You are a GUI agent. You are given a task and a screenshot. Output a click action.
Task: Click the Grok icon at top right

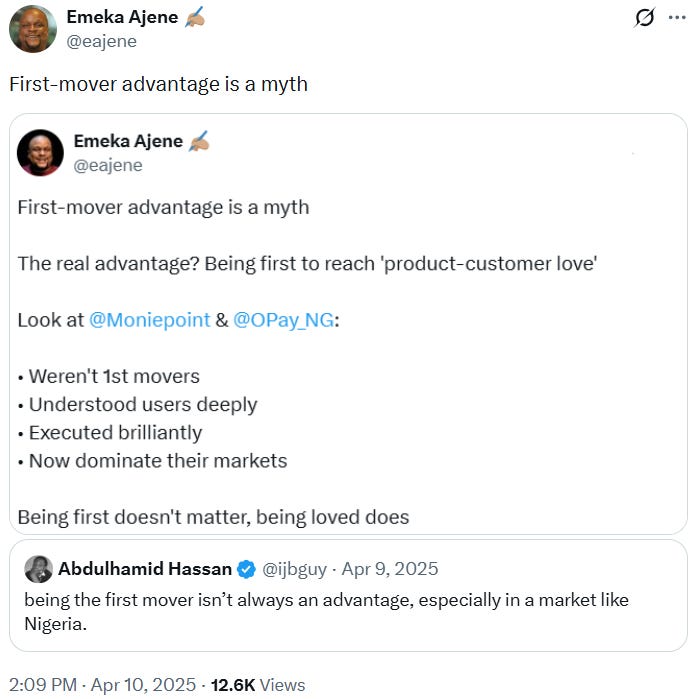pyautogui.click(x=645, y=17)
